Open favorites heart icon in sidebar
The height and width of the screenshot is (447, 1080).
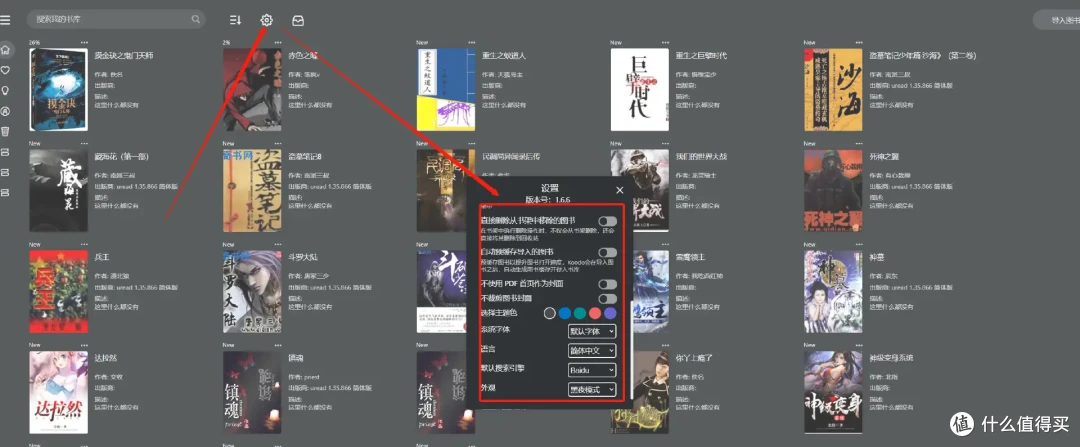pos(6,70)
